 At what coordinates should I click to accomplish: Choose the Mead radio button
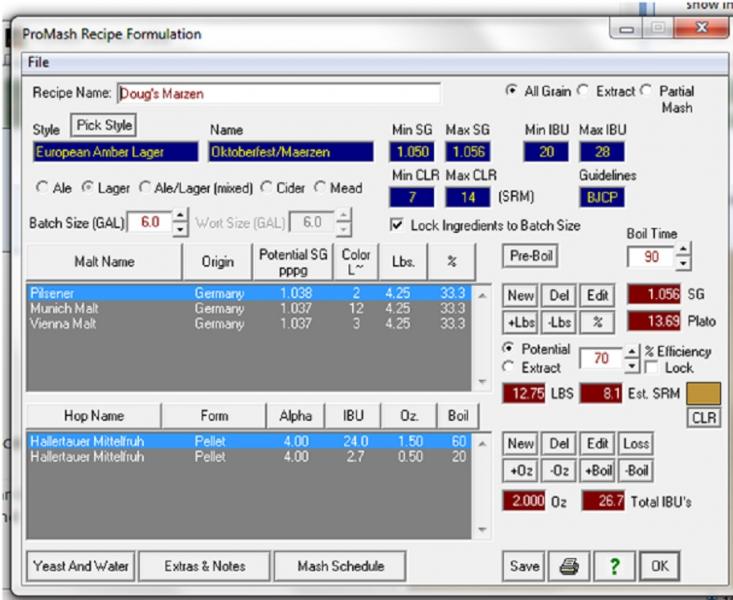[320, 188]
